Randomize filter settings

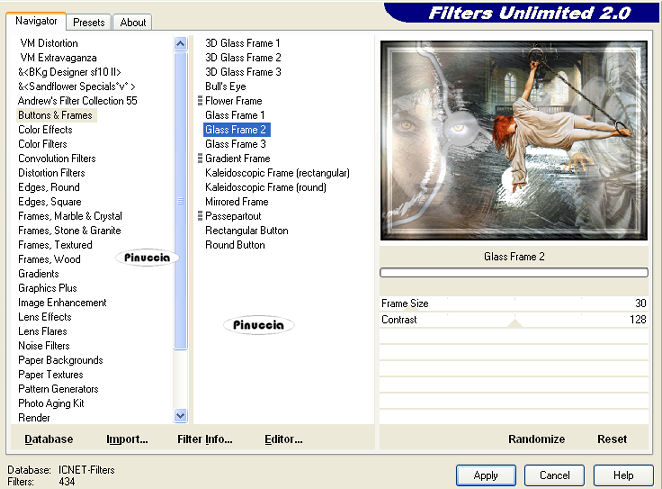536,439
